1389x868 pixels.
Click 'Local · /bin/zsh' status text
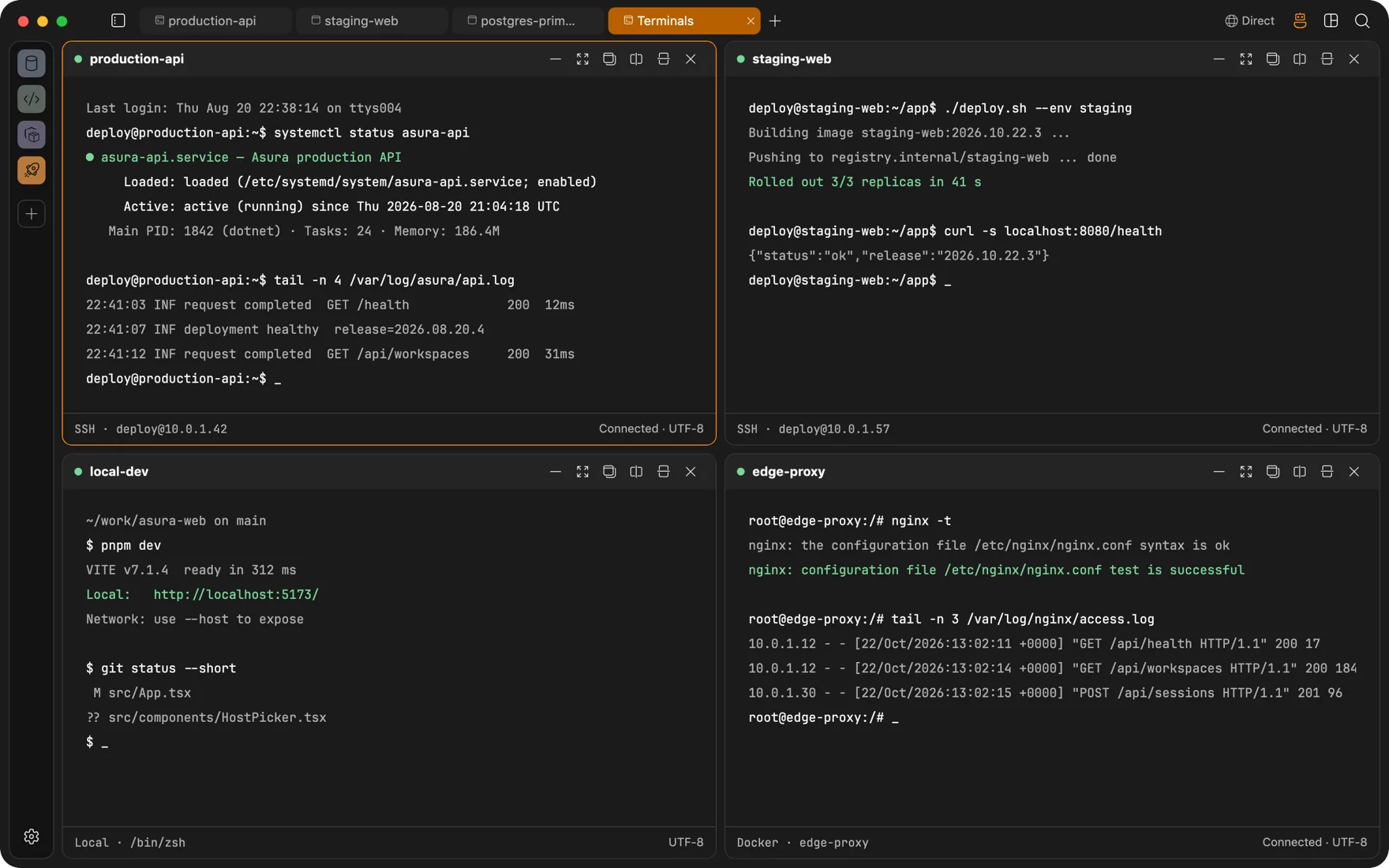coord(130,843)
